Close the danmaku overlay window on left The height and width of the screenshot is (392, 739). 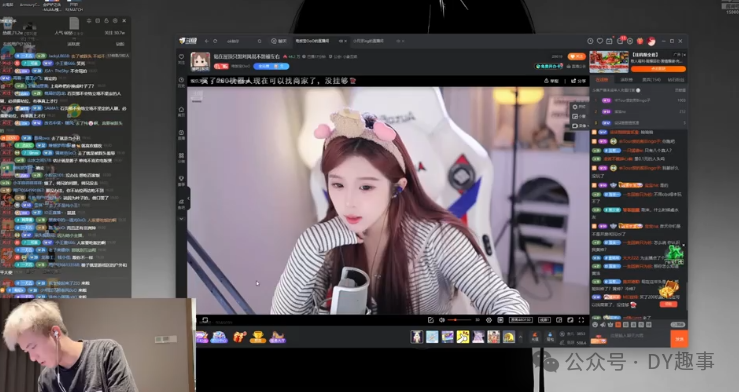(124, 21)
